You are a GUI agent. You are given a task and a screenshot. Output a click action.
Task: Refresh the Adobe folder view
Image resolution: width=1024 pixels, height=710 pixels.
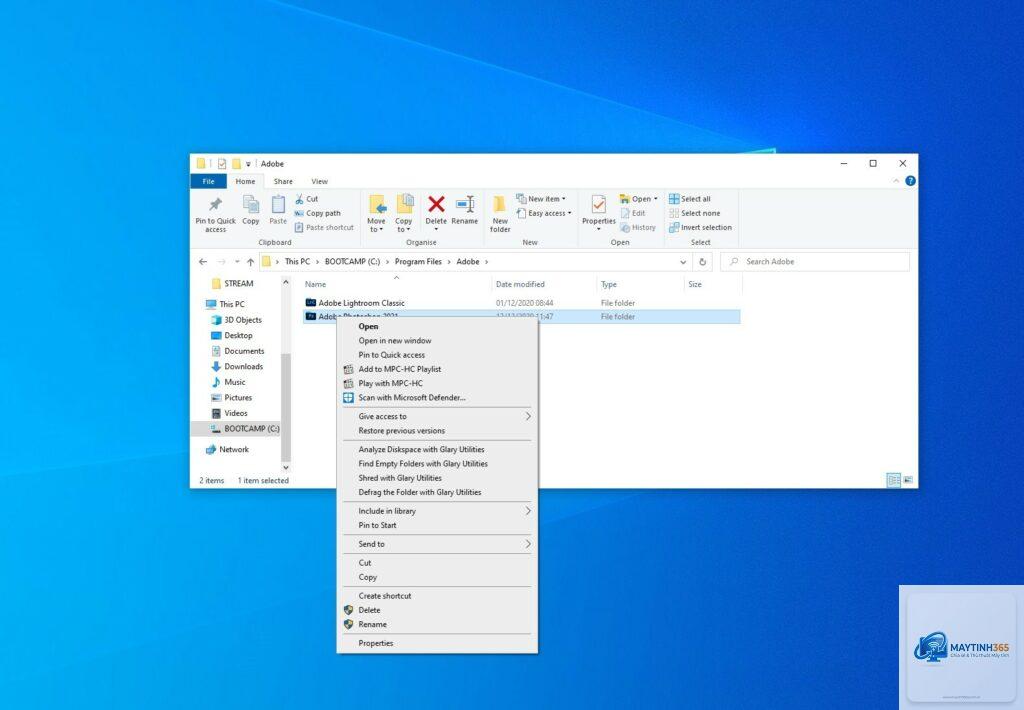(703, 261)
